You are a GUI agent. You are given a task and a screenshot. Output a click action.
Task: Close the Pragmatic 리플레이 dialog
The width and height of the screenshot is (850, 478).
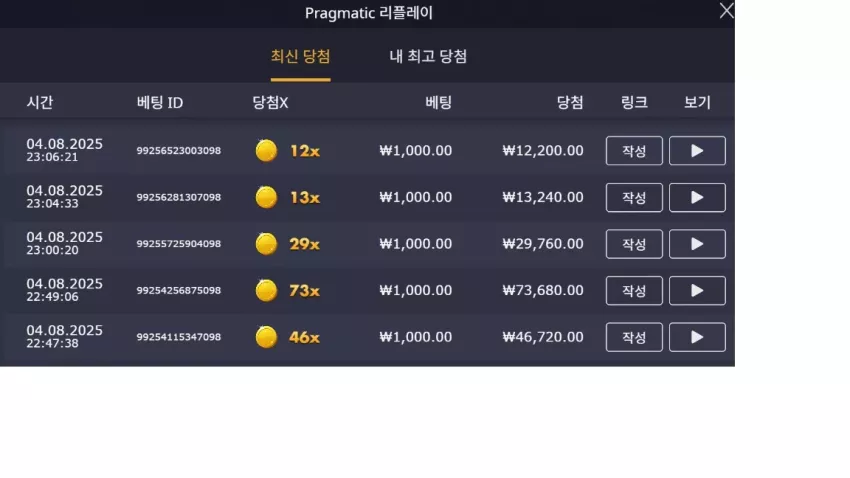click(x=726, y=11)
